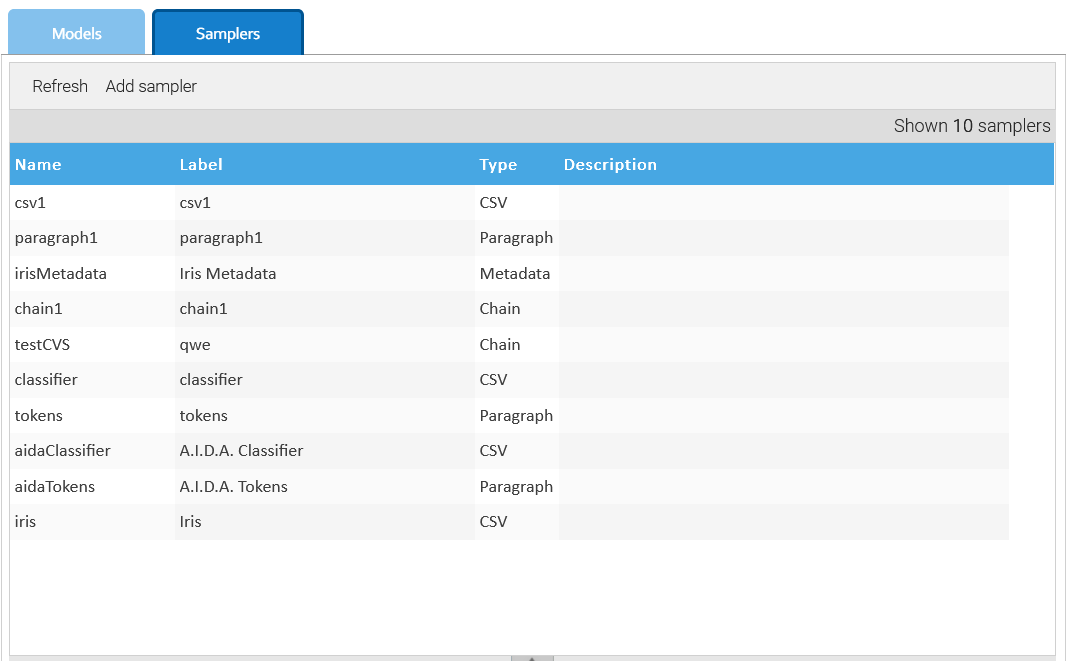Select the iris sampler name
This screenshot has width=1067, height=661.
[93, 522]
